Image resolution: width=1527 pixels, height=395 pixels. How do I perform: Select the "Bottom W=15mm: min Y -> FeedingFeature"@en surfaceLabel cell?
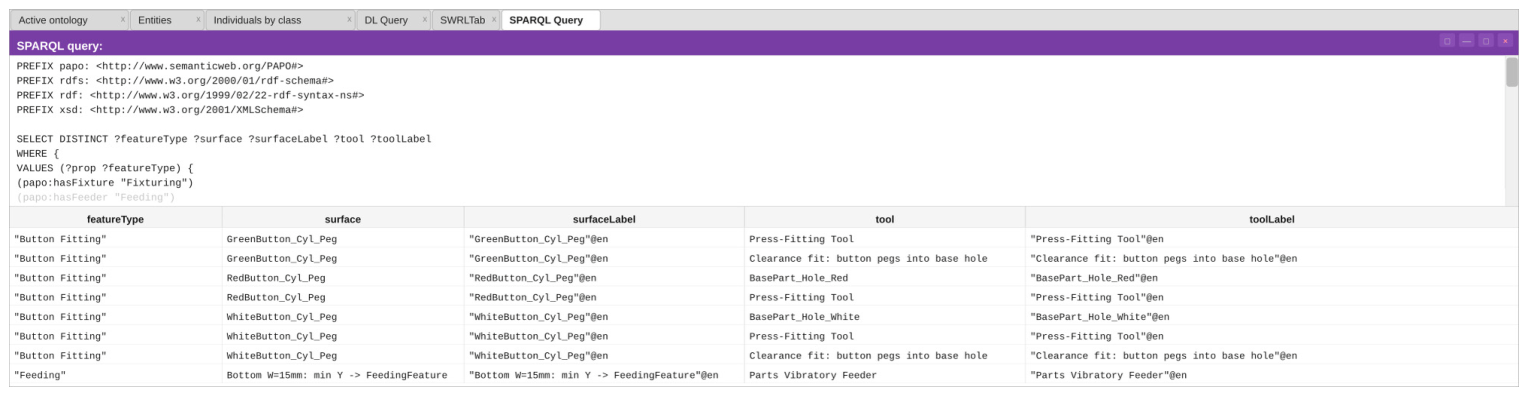click(604, 375)
